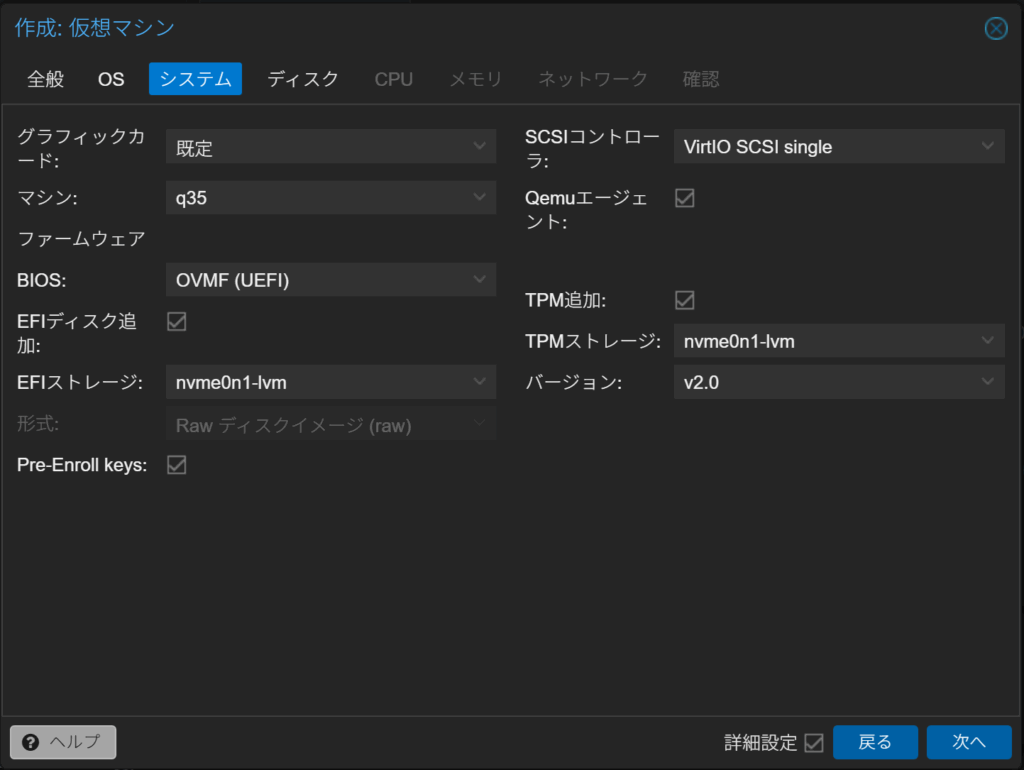1024x770 pixels.
Task: Go to the ディスク tab
Action: [x=303, y=79]
